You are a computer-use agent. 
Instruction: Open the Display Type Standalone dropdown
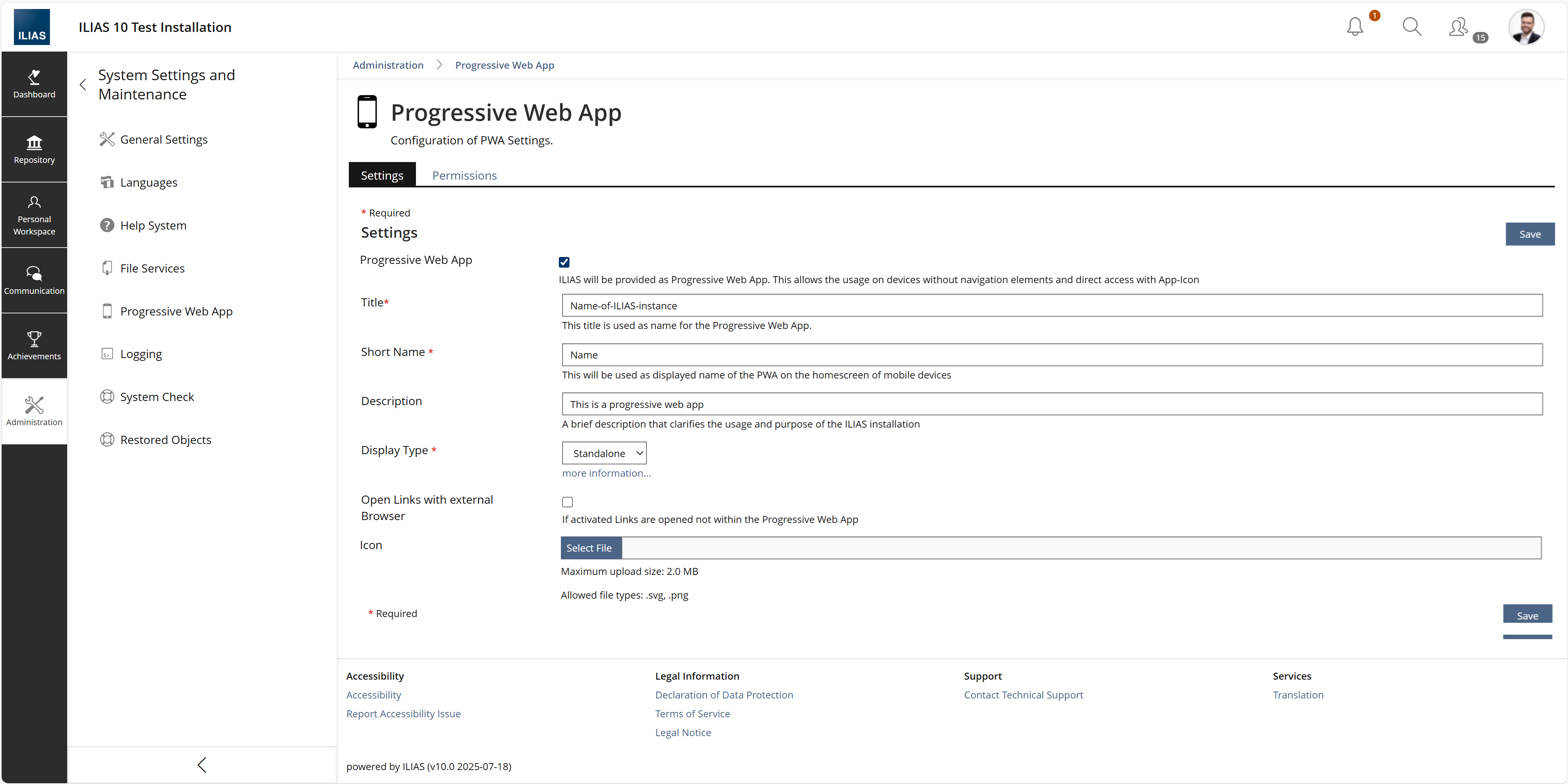tap(604, 453)
